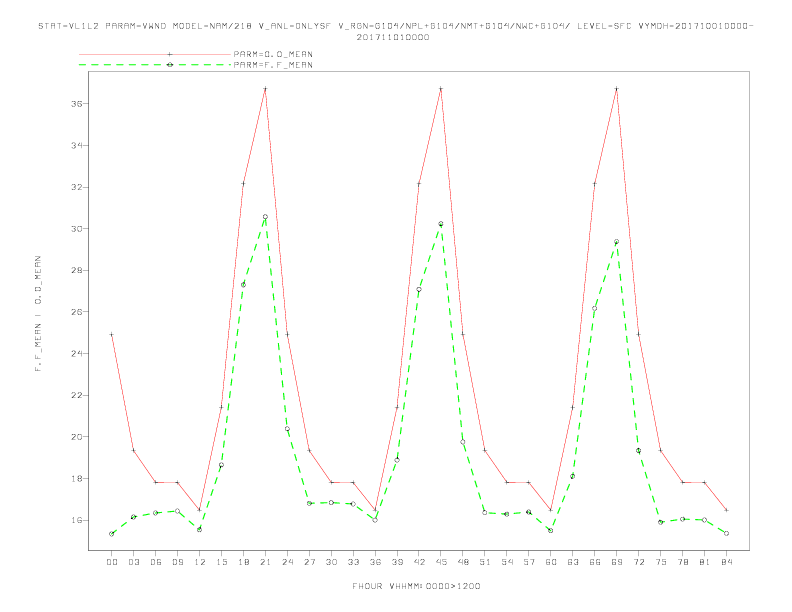Click y-axis tick label 30
This screenshot has width=792, height=612.
pyautogui.click(x=77, y=229)
